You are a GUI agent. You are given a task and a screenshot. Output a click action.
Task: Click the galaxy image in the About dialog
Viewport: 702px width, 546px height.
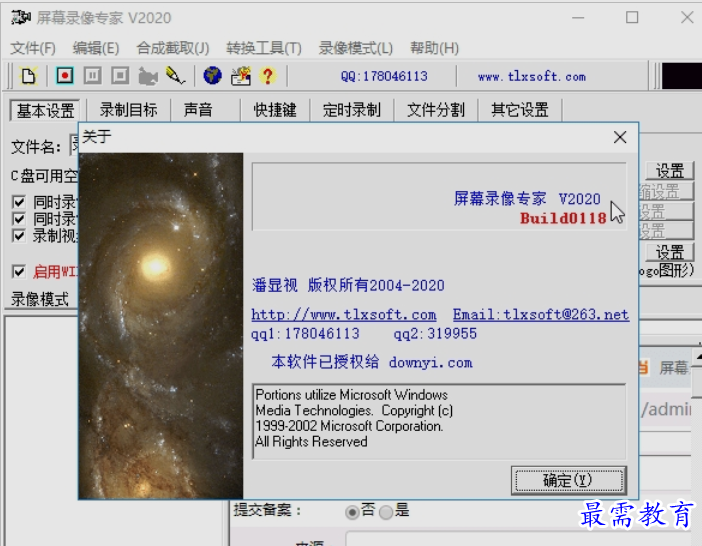pos(161,326)
